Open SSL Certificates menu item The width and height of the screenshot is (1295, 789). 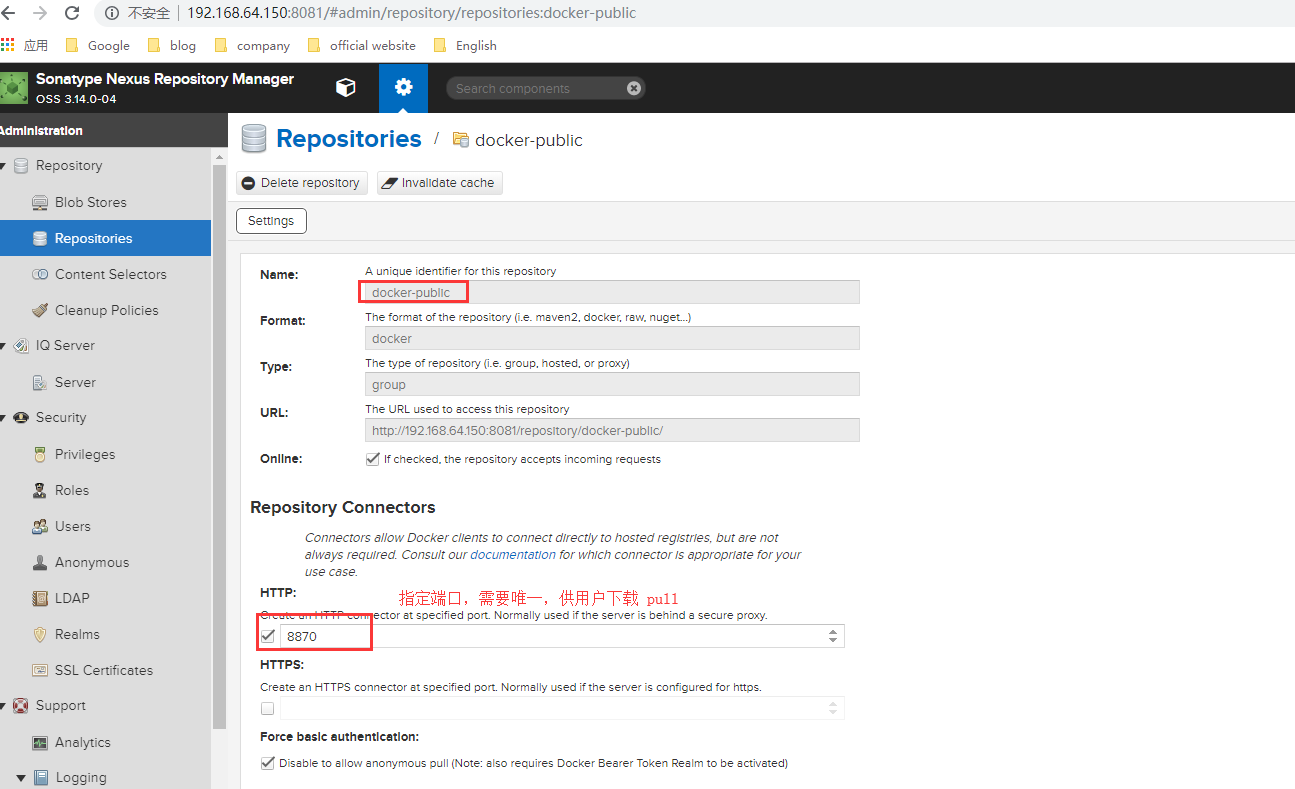(105, 670)
